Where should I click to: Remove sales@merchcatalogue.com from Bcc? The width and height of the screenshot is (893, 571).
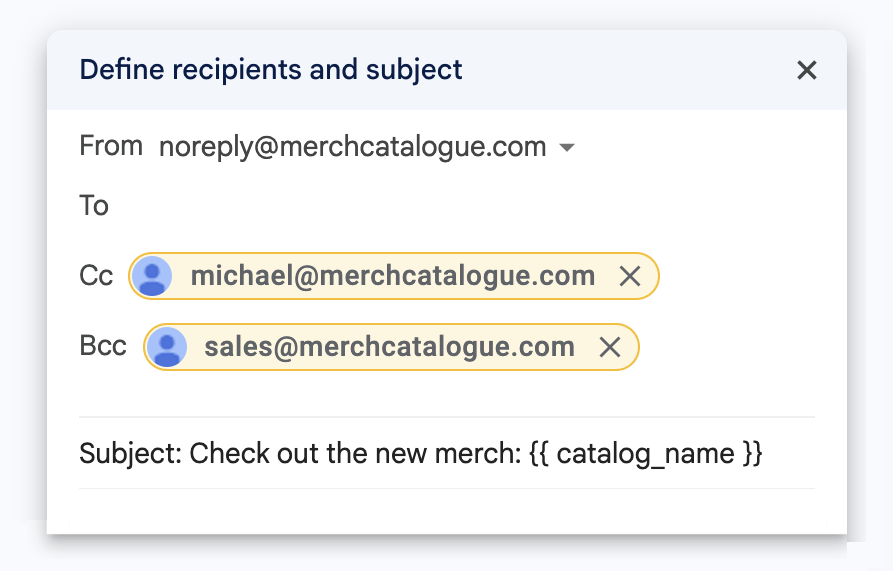(x=609, y=347)
